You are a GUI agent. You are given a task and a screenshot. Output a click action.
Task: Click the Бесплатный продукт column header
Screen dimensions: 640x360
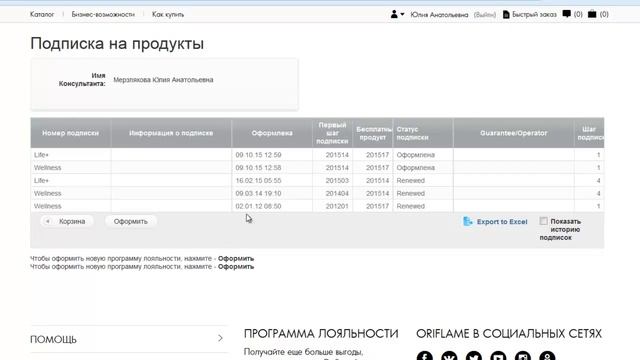(373, 133)
